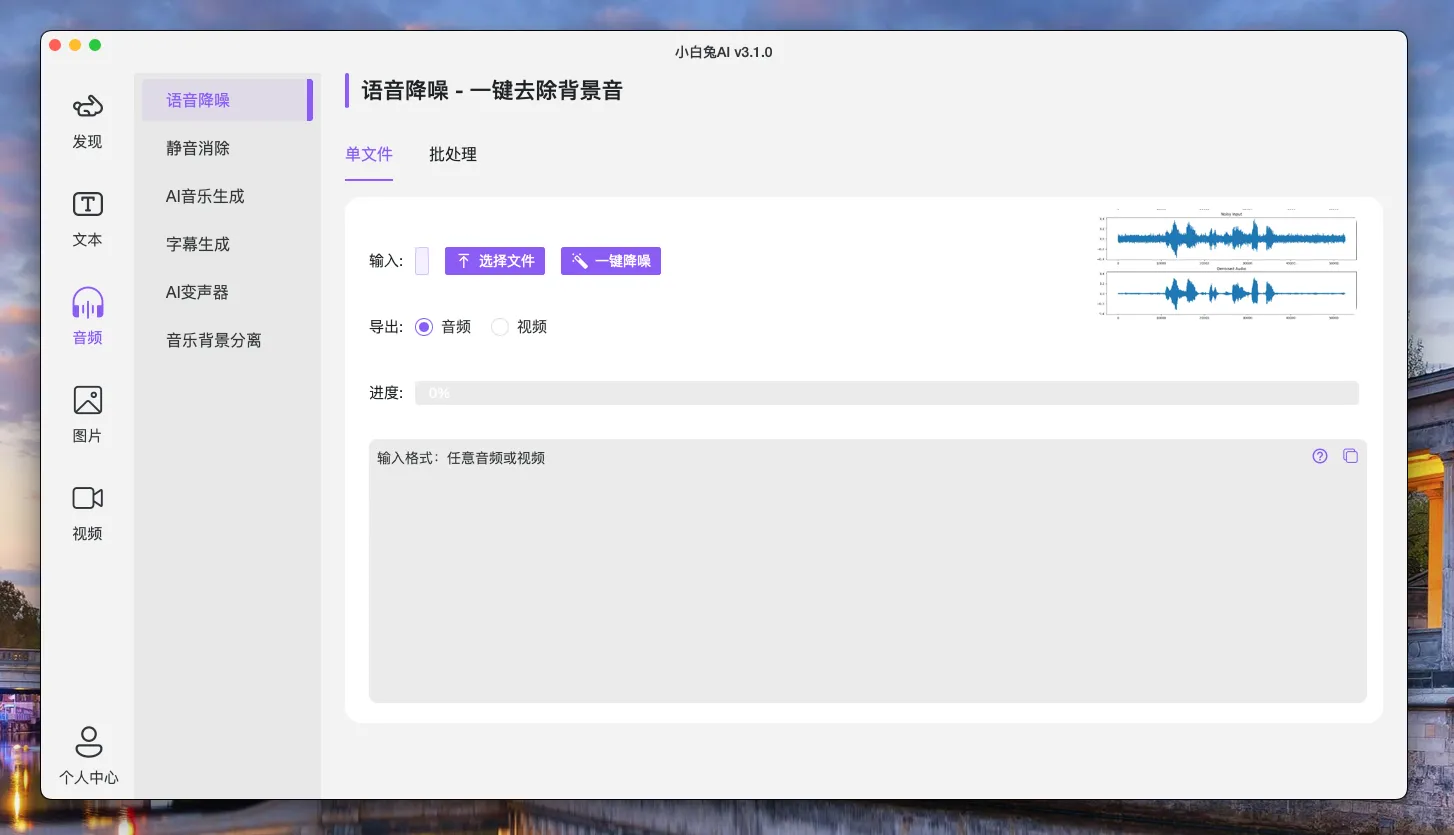Switch to the 单文件 tab
Image resolution: width=1454 pixels, height=835 pixels.
369,155
